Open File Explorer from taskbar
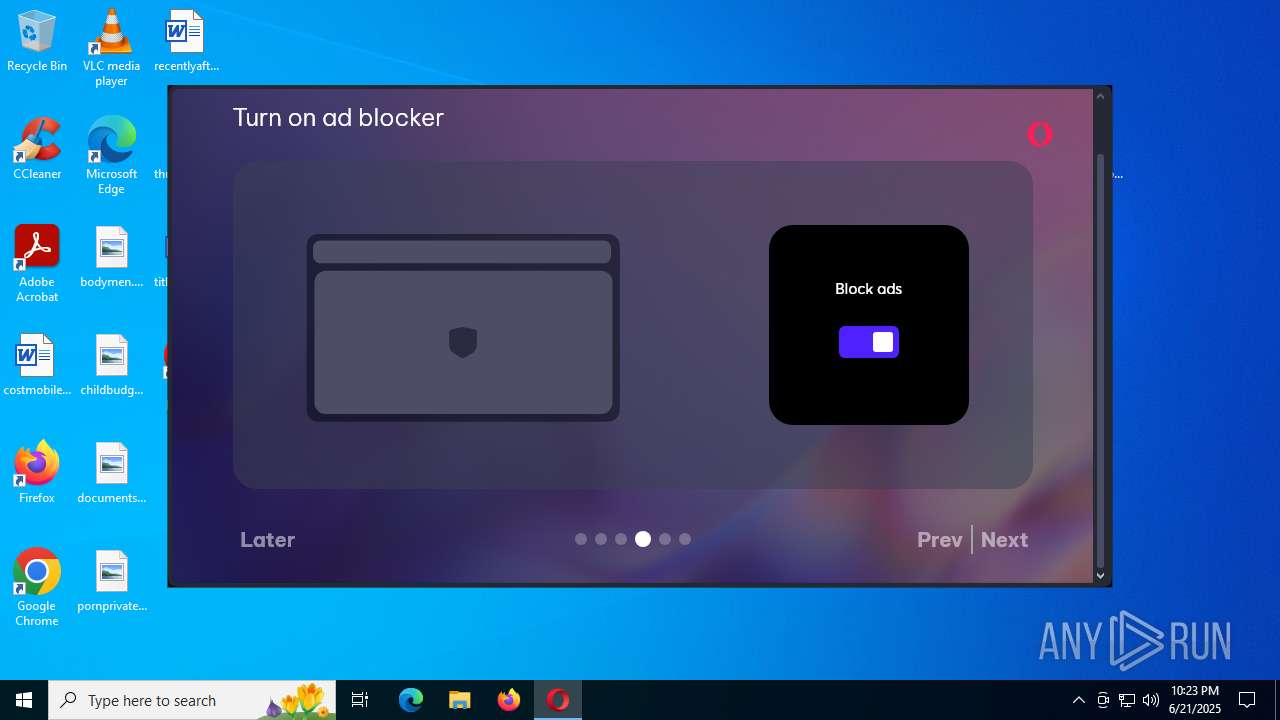Image resolution: width=1280 pixels, height=720 pixels. pyautogui.click(x=460, y=700)
